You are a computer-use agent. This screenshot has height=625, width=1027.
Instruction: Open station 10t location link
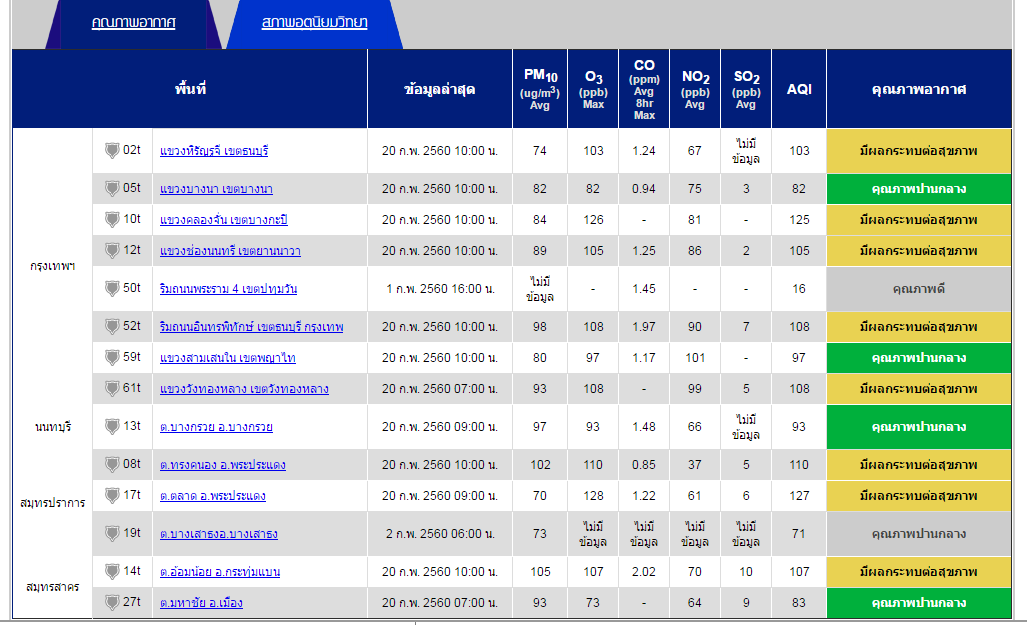[223, 220]
